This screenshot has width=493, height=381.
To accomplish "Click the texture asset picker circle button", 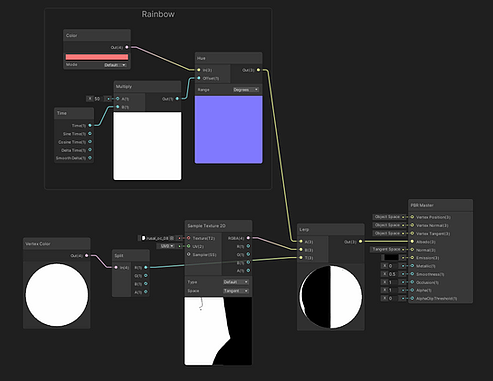I will [x=172, y=238].
